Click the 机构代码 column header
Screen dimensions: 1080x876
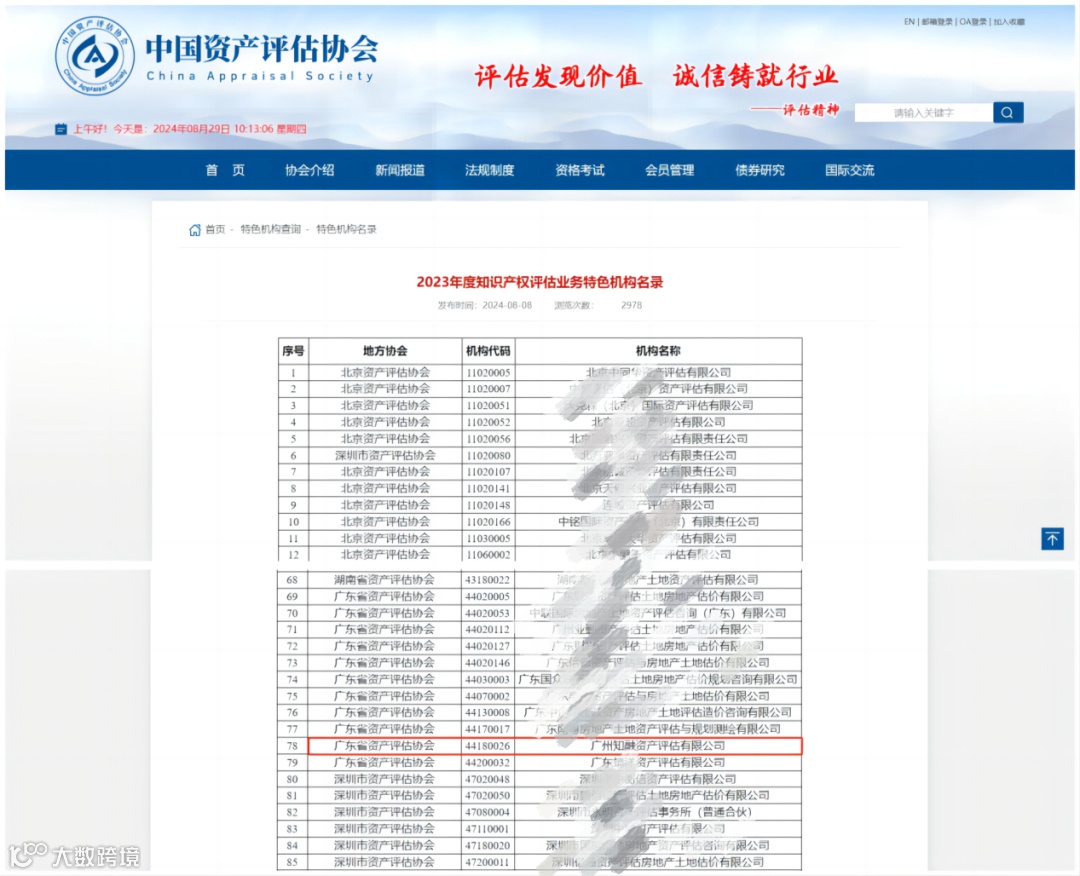coord(488,351)
